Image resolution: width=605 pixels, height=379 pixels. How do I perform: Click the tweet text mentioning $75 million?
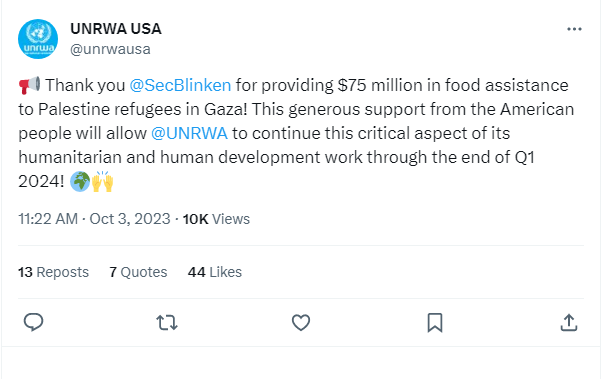pos(296,133)
